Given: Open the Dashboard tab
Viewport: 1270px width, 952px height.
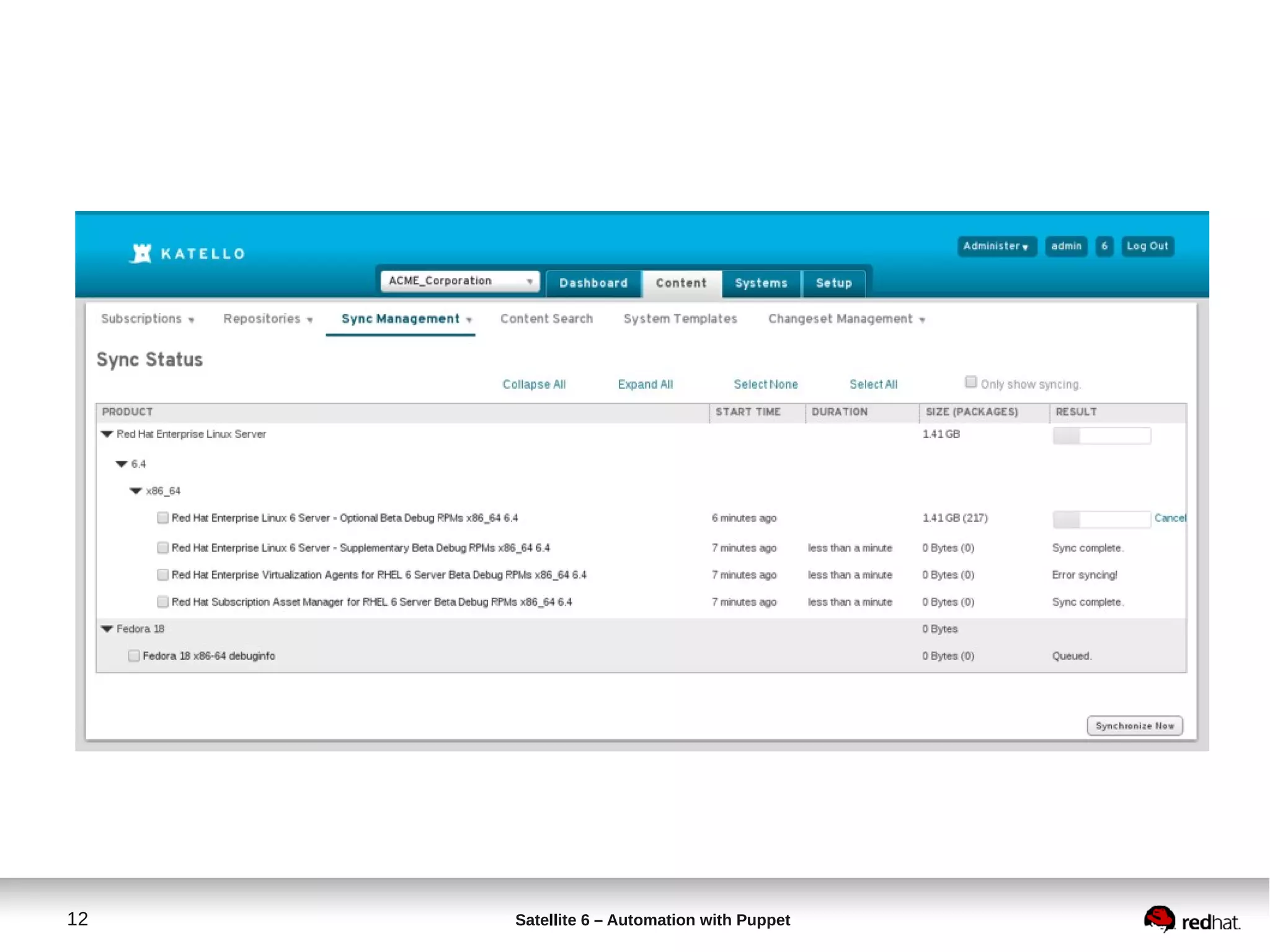Looking at the screenshot, I should 593,283.
